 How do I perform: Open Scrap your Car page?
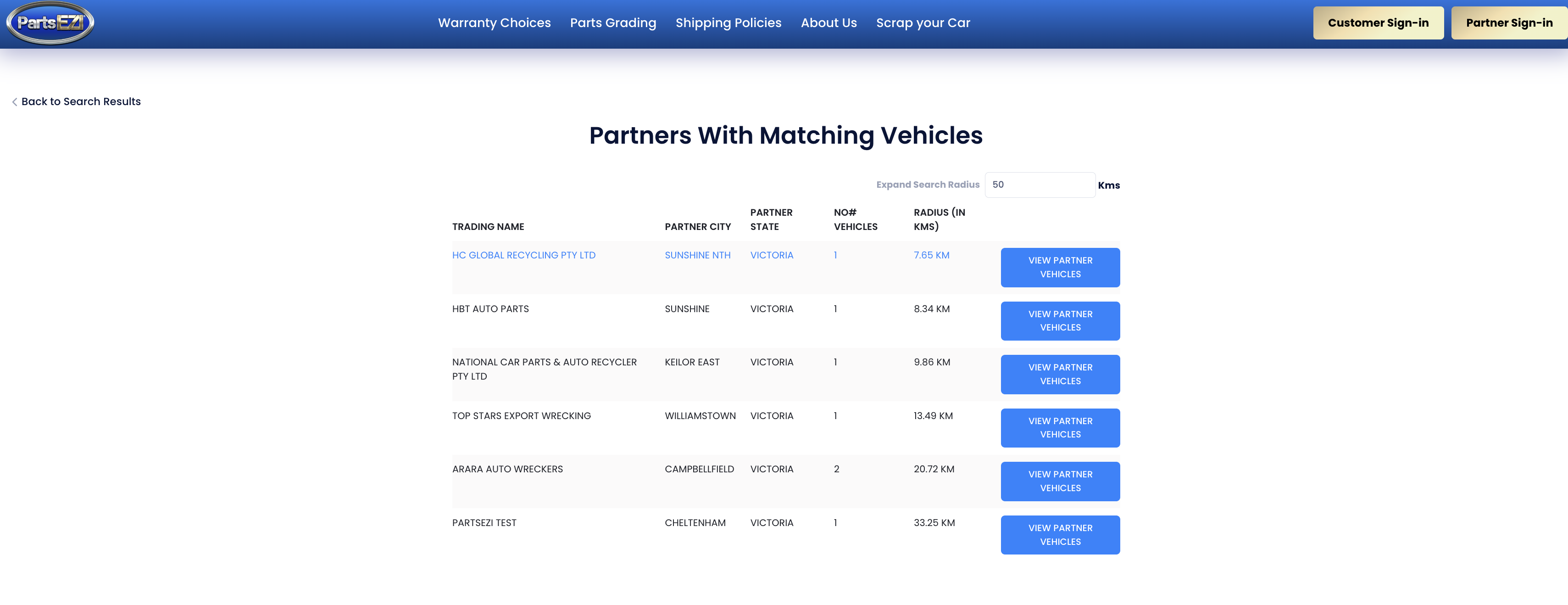tap(923, 22)
